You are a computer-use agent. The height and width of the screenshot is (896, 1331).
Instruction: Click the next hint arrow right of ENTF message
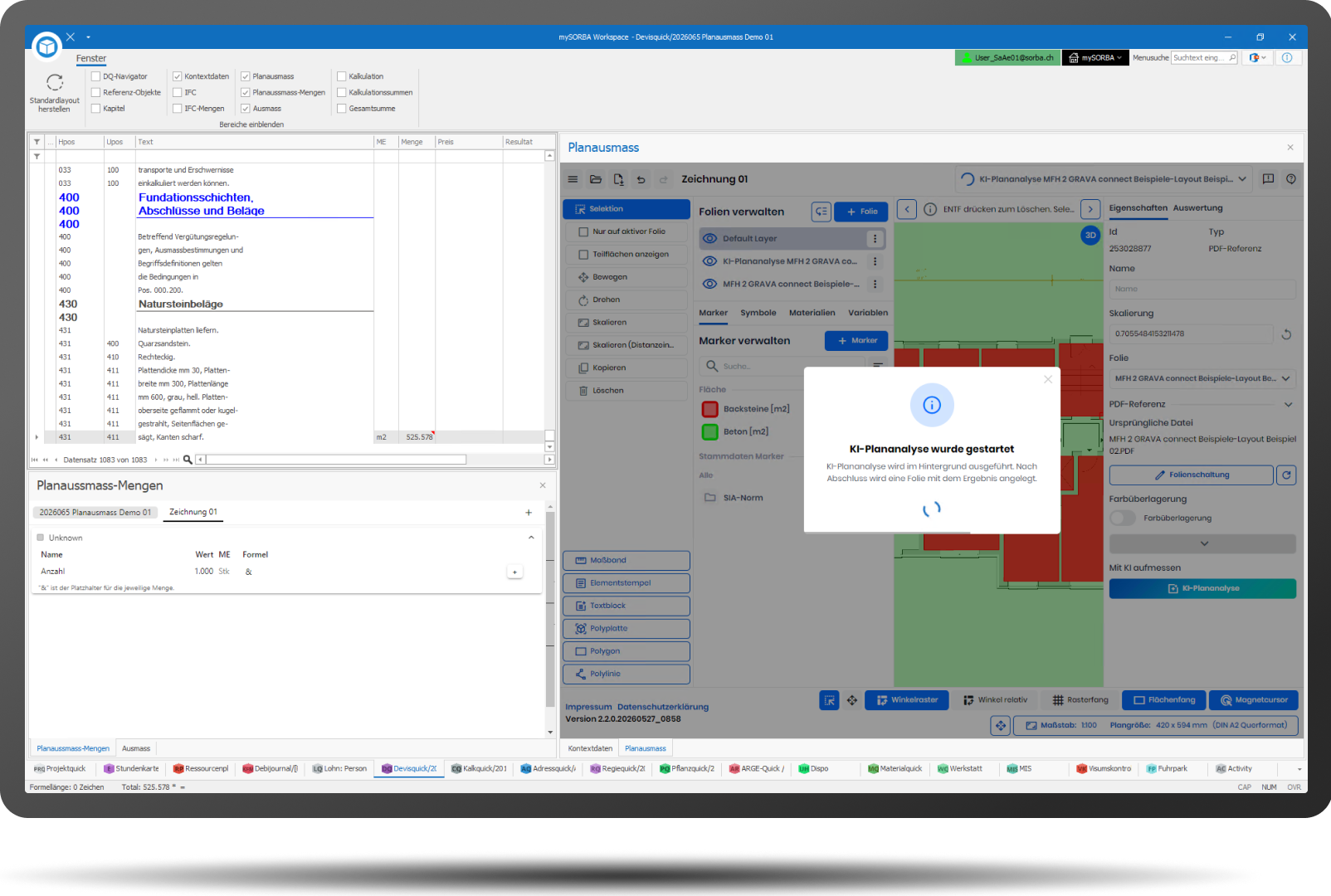1091,209
